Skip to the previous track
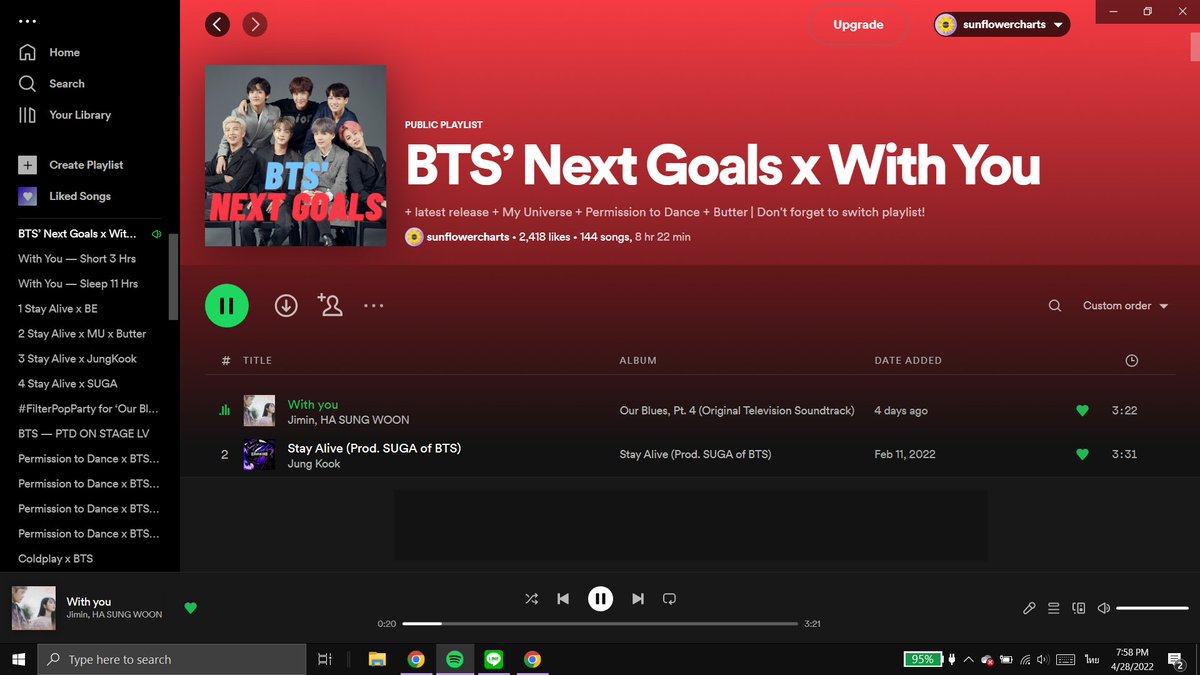1200x675 pixels. [563, 598]
